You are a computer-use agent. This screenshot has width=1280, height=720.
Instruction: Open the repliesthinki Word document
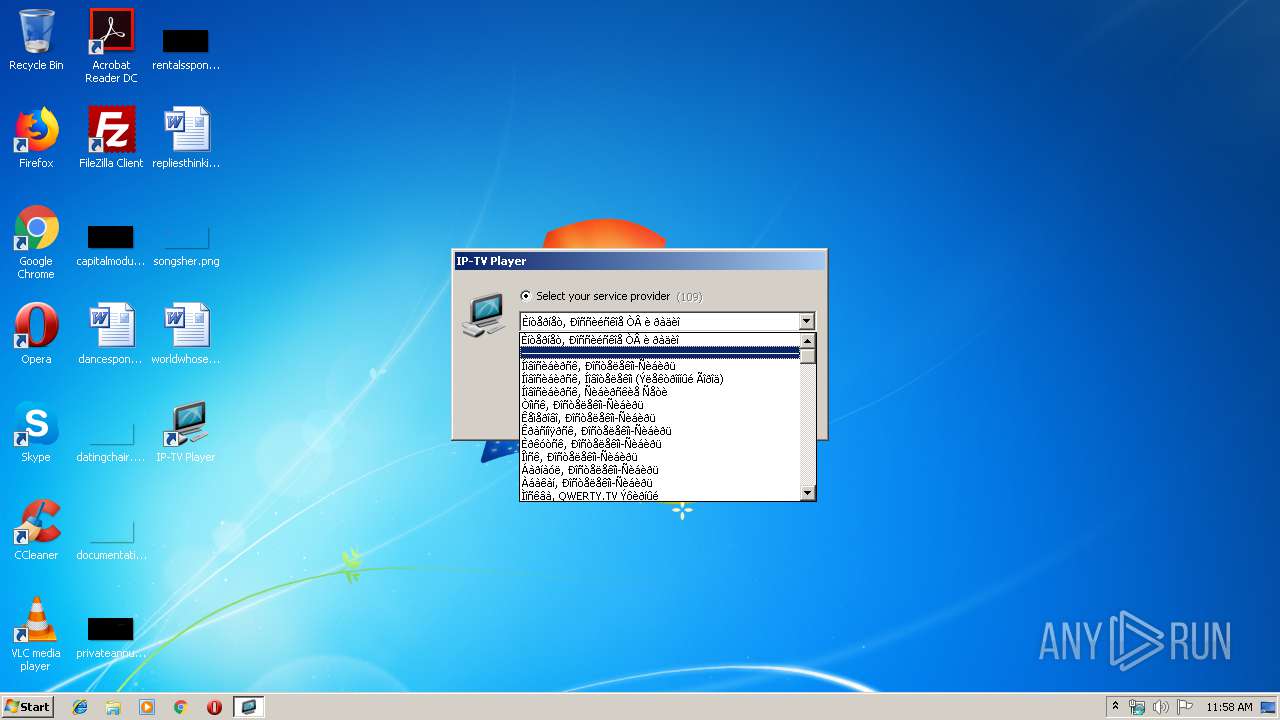pyautogui.click(x=186, y=138)
